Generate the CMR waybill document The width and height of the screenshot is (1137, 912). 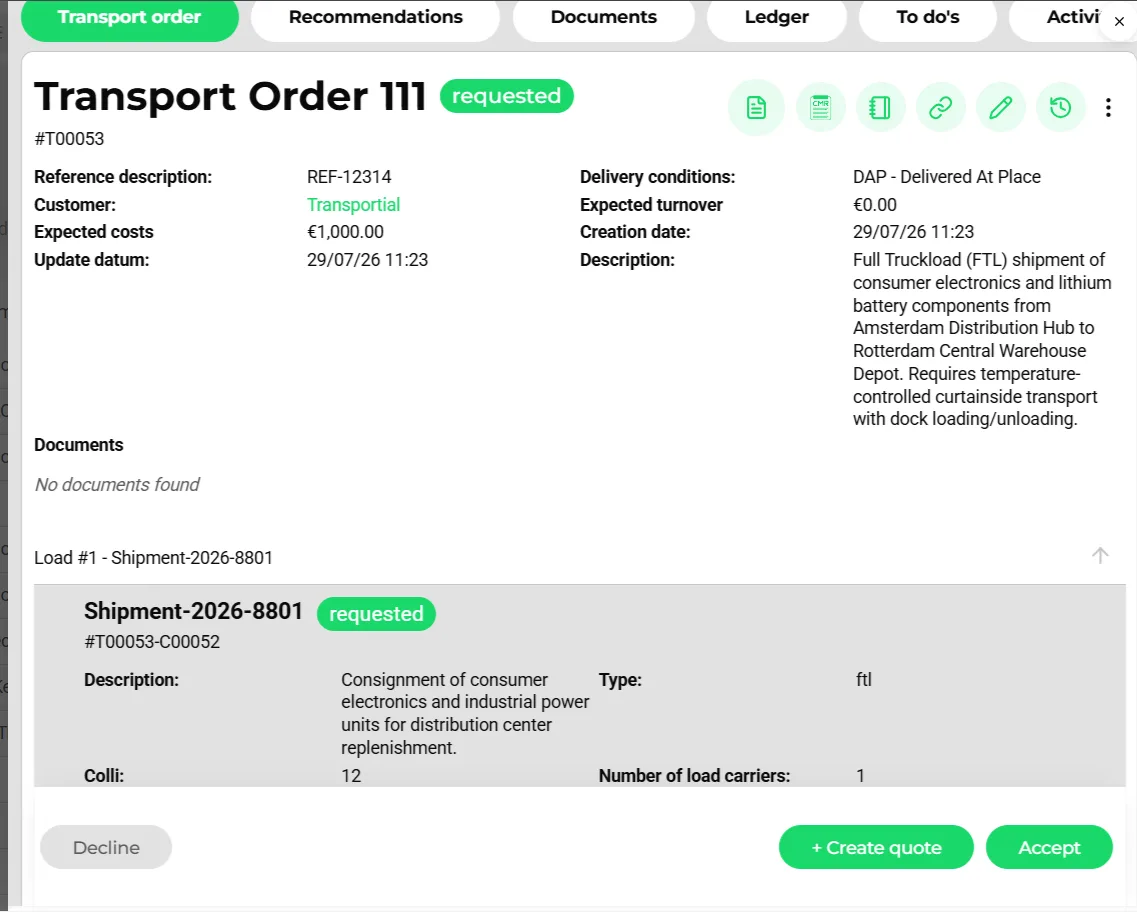click(x=820, y=108)
